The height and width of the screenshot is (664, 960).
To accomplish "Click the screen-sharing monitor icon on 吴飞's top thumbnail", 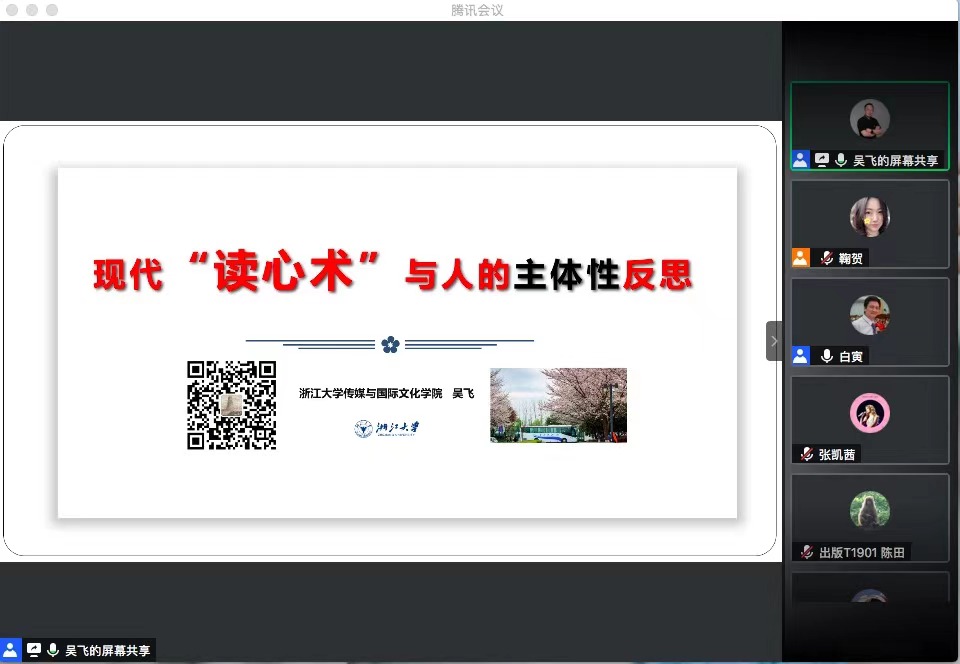I will pyautogui.click(x=822, y=159).
